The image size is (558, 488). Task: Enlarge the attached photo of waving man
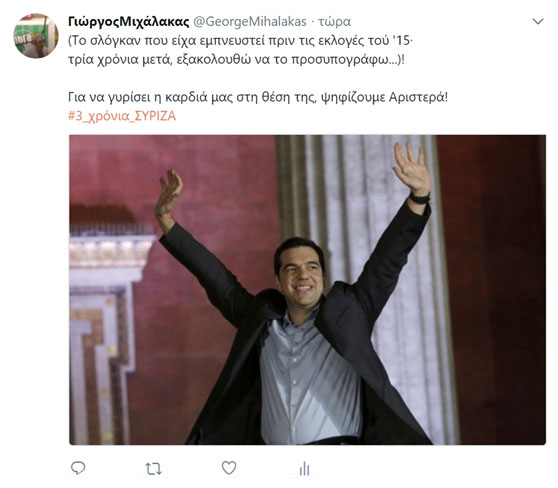pyautogui.click(x=307, y=290)
